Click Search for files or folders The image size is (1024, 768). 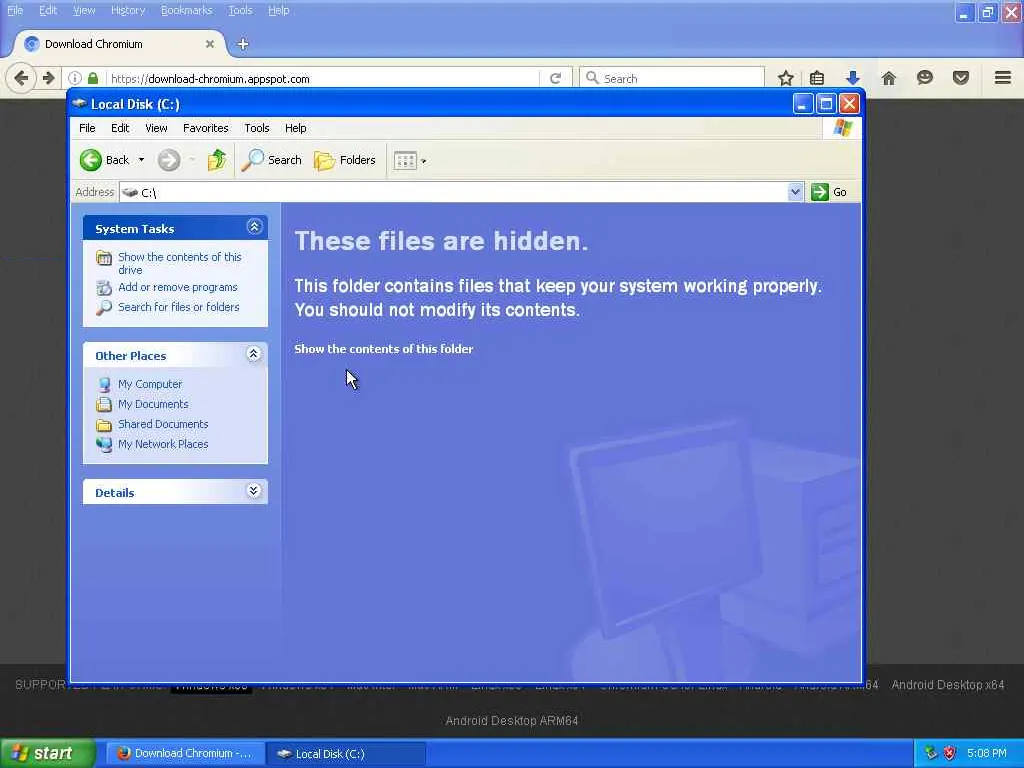pyautogui.click(x=178, y=306)
